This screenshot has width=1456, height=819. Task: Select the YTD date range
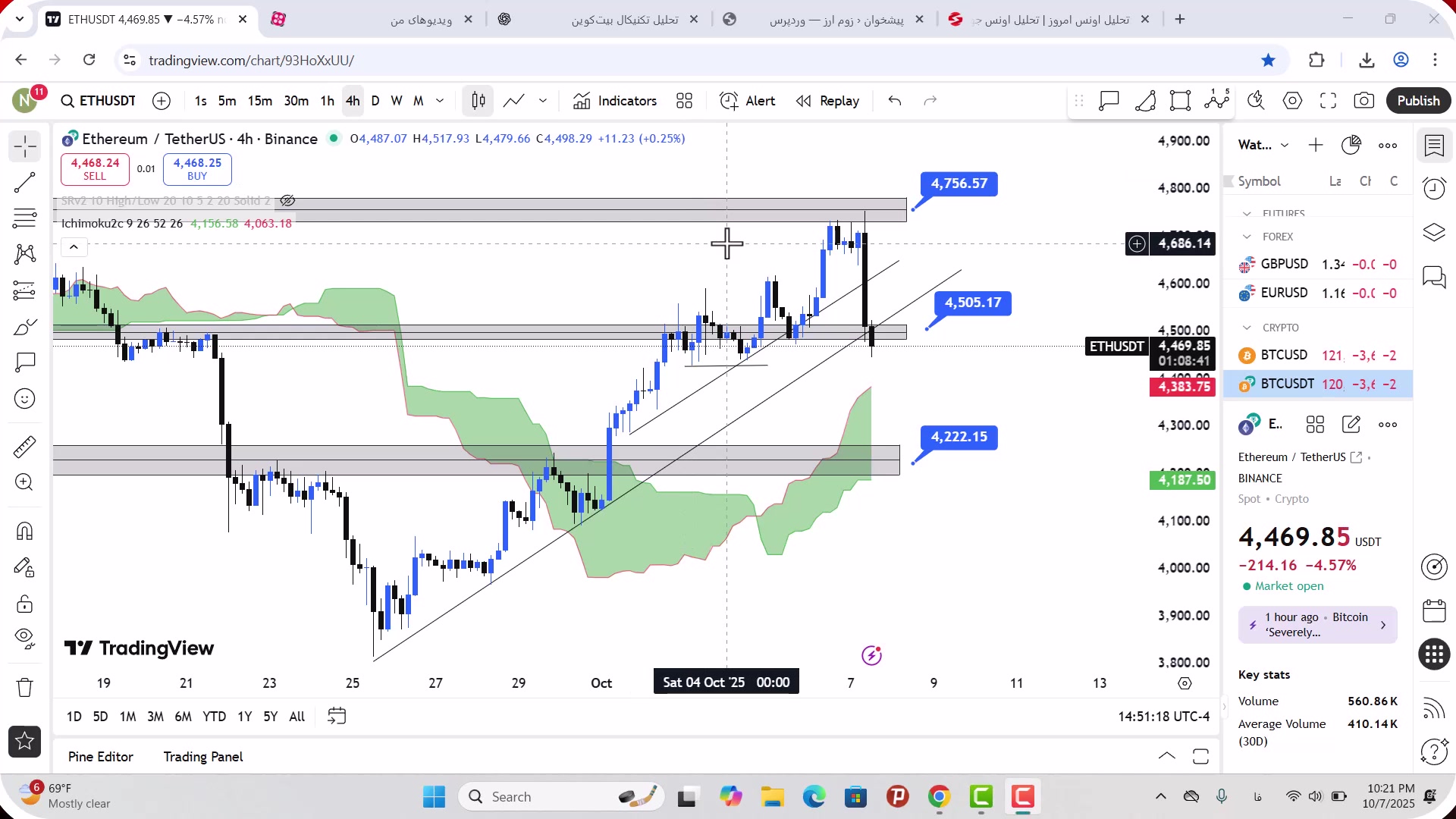pos(214,717)
